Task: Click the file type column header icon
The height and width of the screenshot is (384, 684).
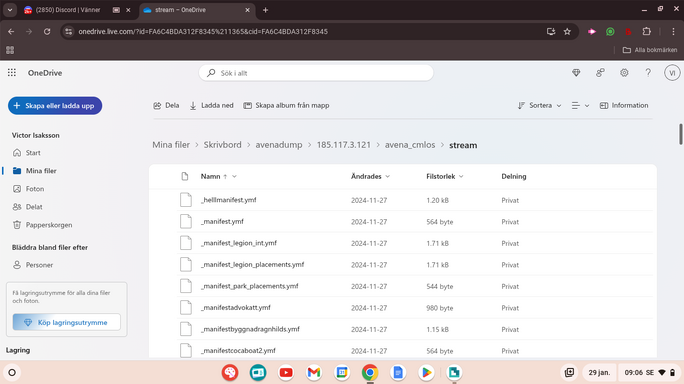Action: tap(185, 176)
